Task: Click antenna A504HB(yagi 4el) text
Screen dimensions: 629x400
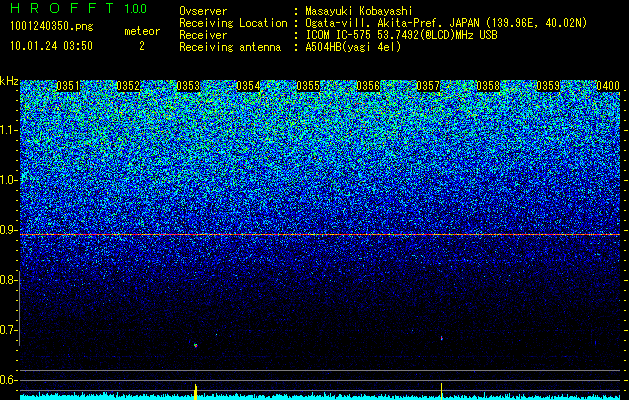Action: click(353, 47)
